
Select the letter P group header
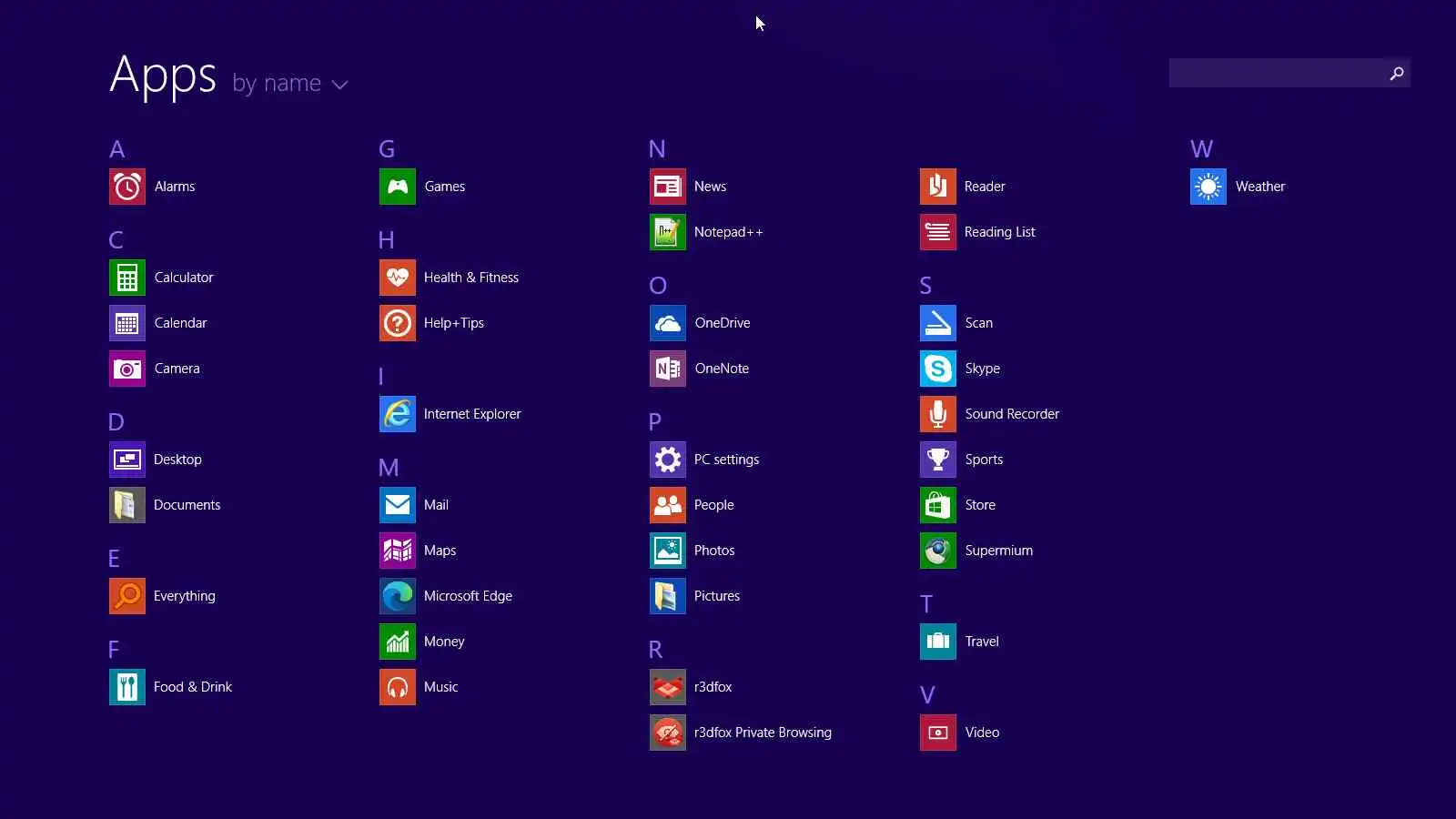coord(655,422)
